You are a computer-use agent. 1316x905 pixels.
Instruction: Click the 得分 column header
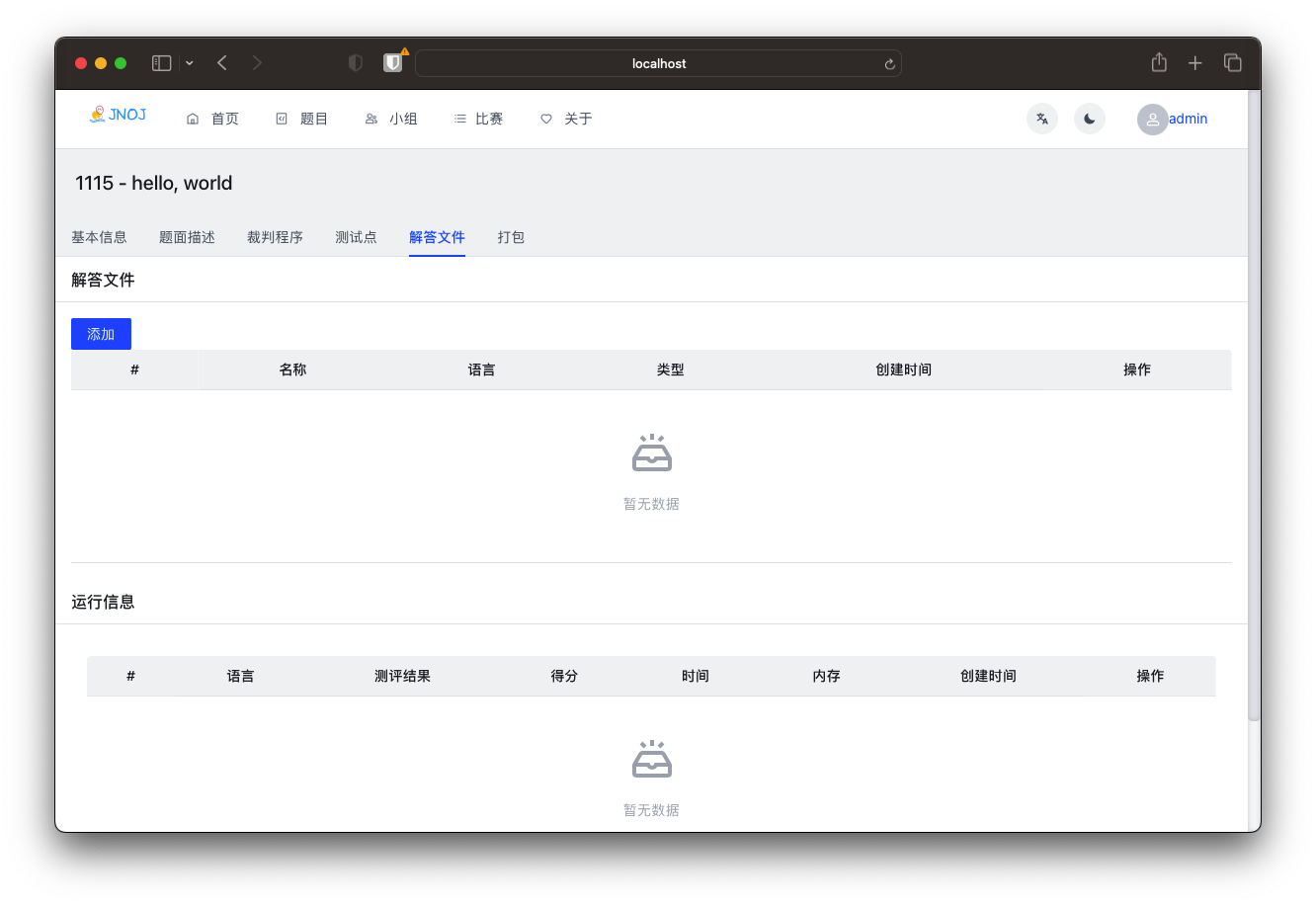click(x=564, y=676)
